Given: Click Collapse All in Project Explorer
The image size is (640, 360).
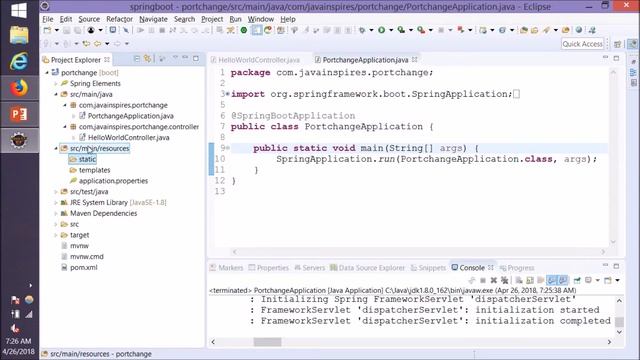Looking at the screenshot, I should (137, 59).
